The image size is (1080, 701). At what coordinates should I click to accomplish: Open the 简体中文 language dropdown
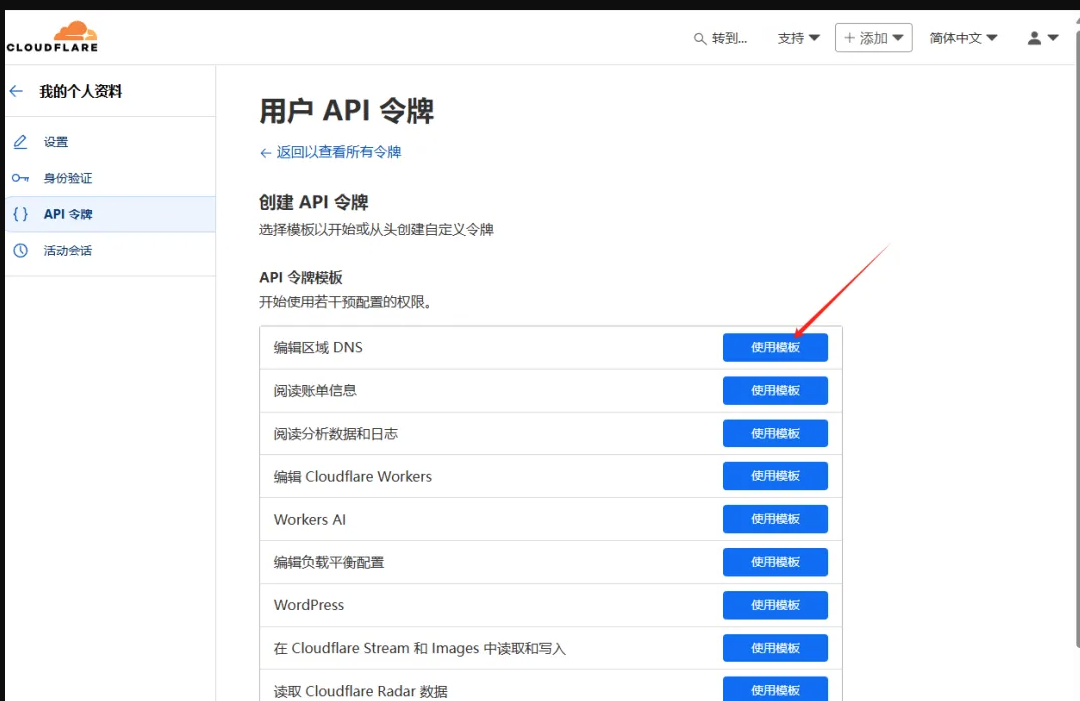[963, 38]
